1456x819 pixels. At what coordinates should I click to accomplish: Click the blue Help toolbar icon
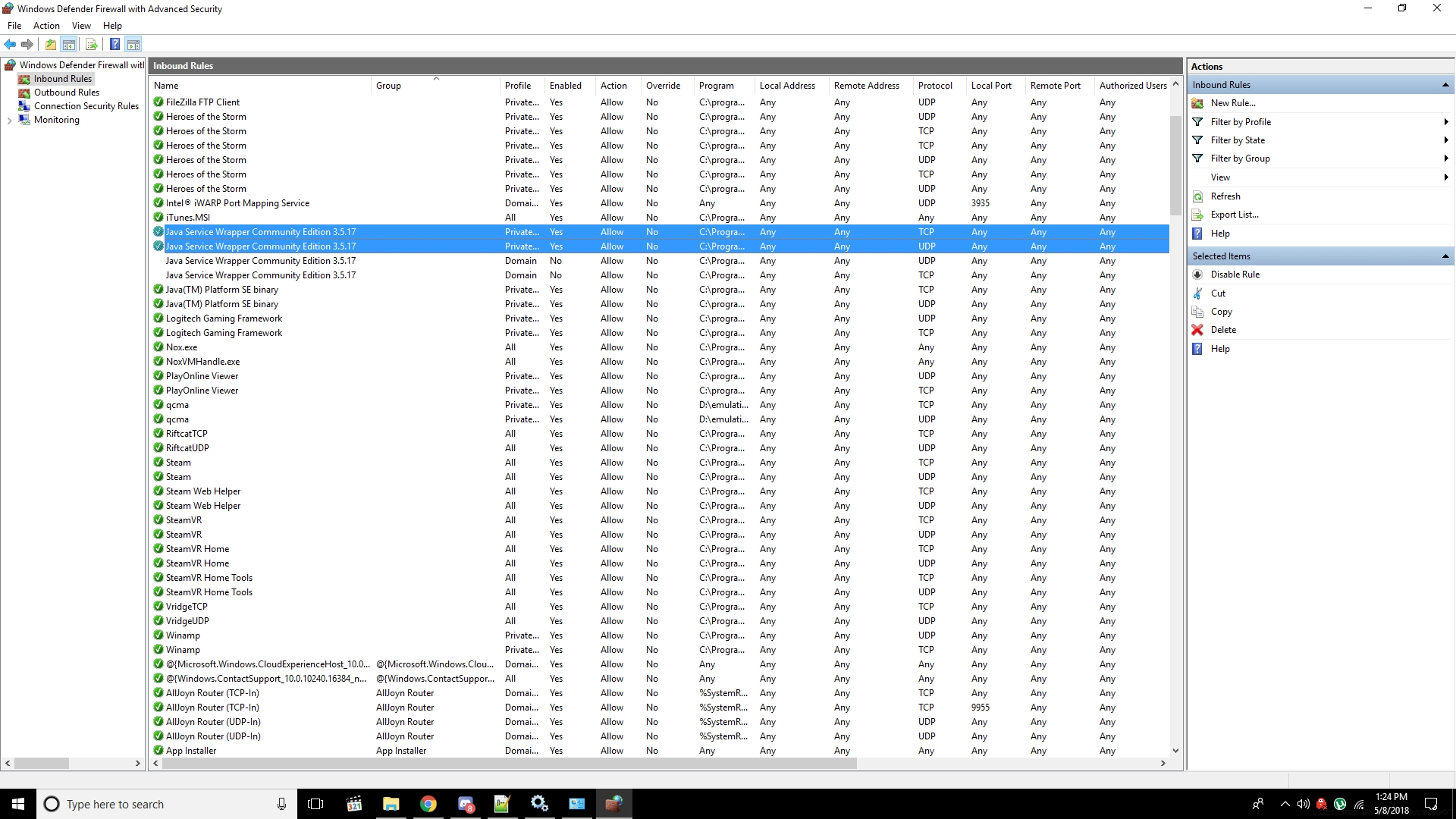pos(115,44)
